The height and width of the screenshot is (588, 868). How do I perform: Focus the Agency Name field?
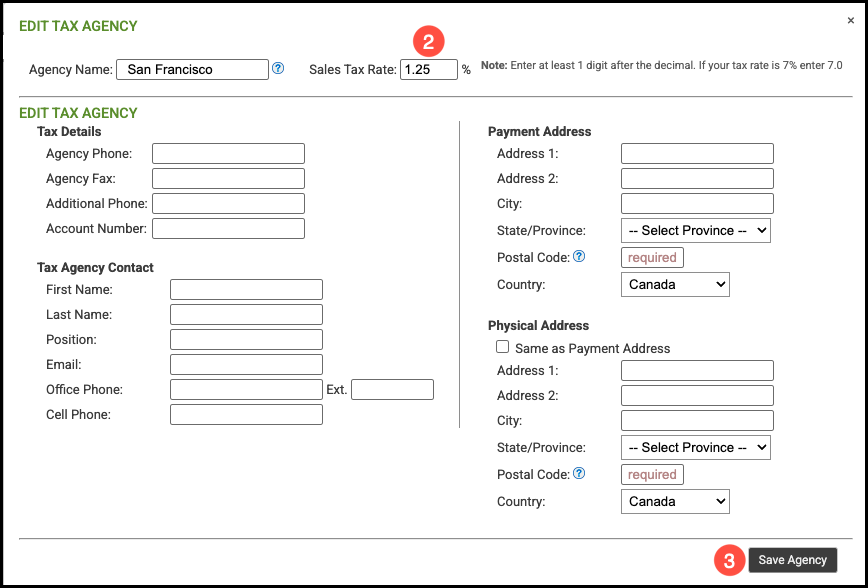193,69
